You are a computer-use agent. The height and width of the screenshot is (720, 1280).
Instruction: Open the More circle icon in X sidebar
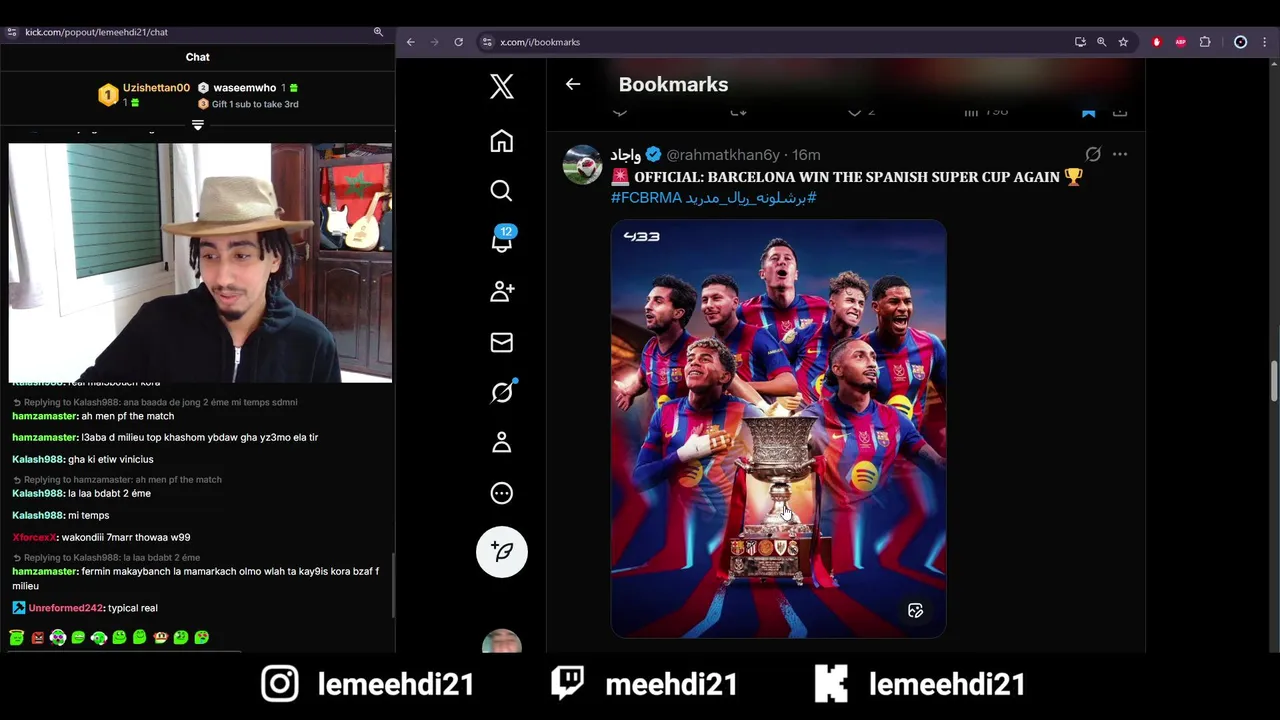point(502,493)
